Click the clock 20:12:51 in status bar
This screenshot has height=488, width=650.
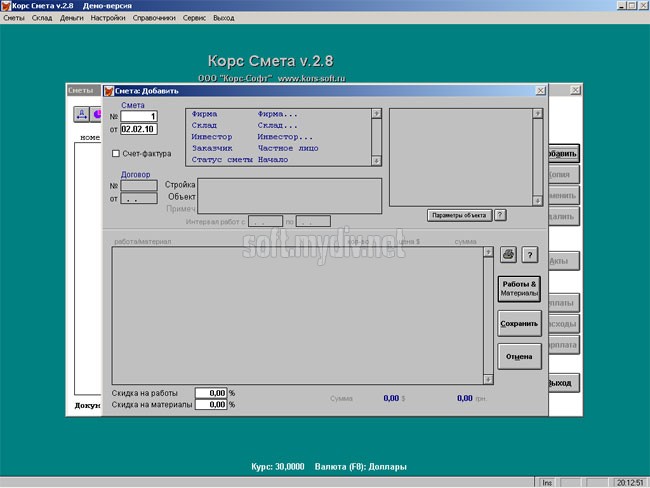click(630, 483)
